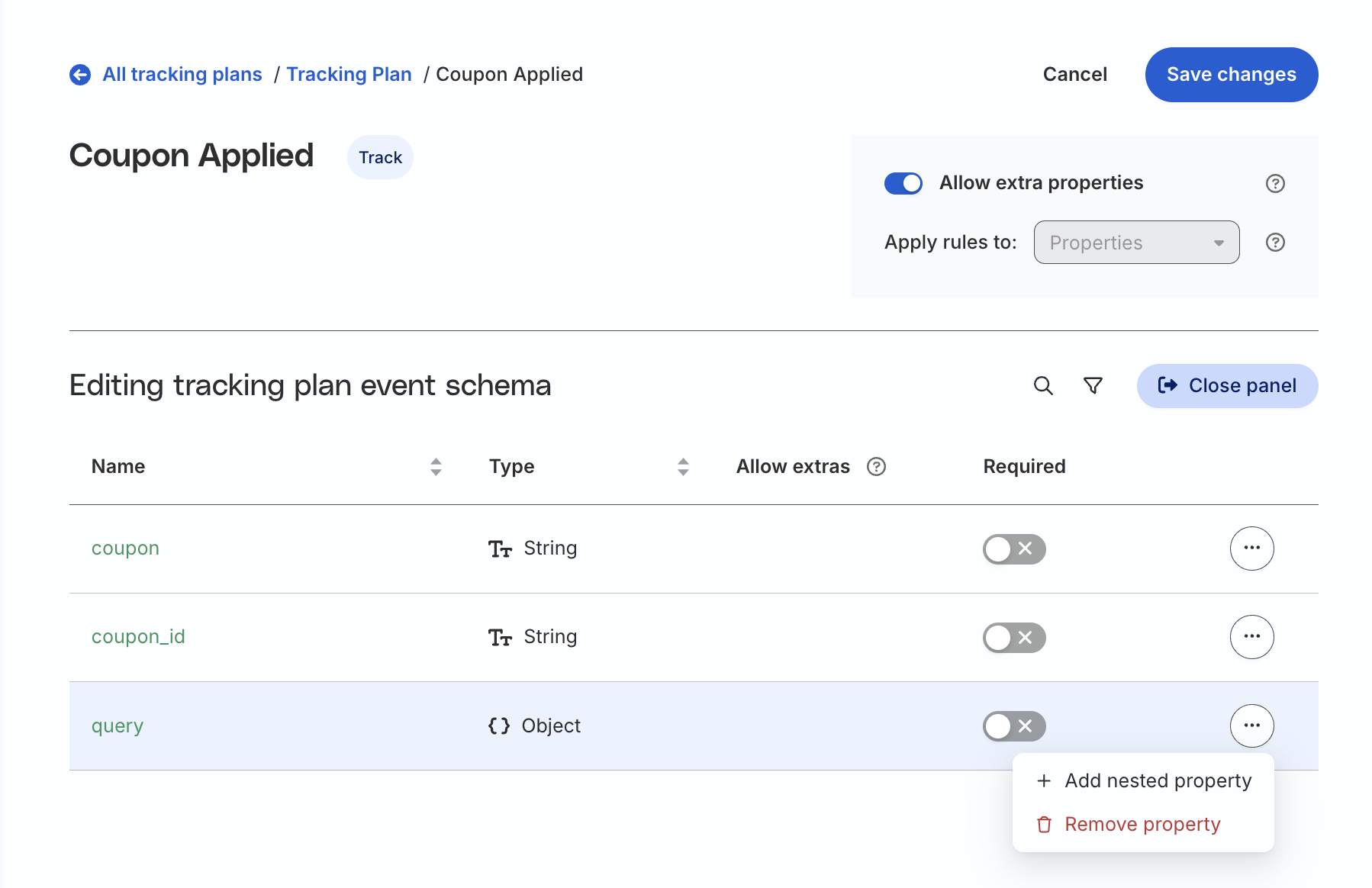Go to the Tracking Plan breadcrumb link
This screenshot has width=1372, height=888.
(349, 75)
